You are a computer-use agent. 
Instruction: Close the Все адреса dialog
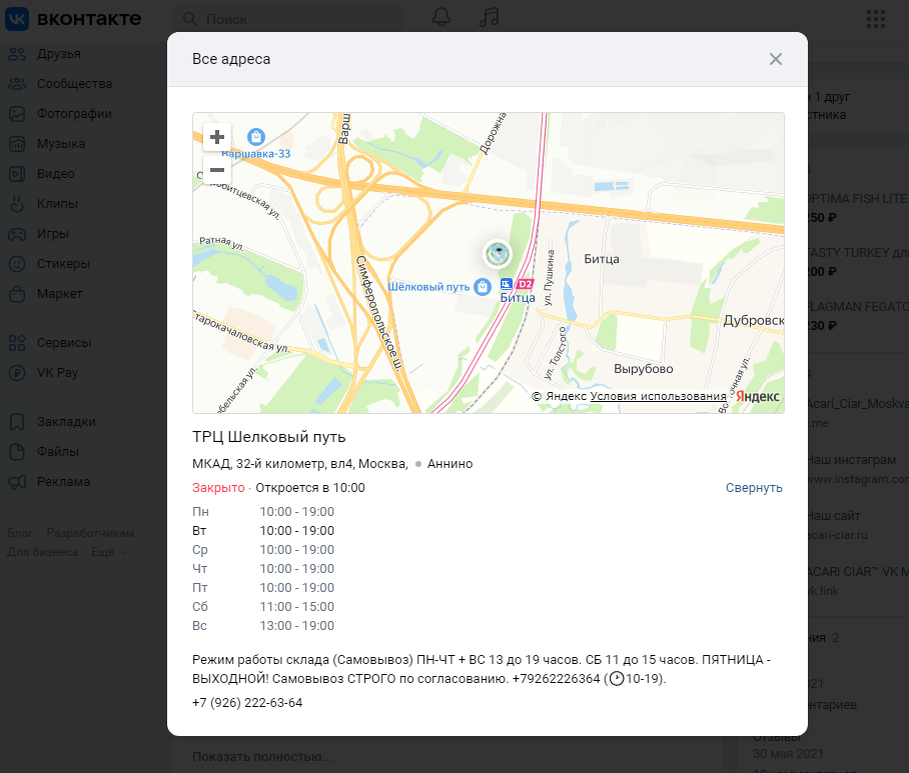[x=776, y=59]
